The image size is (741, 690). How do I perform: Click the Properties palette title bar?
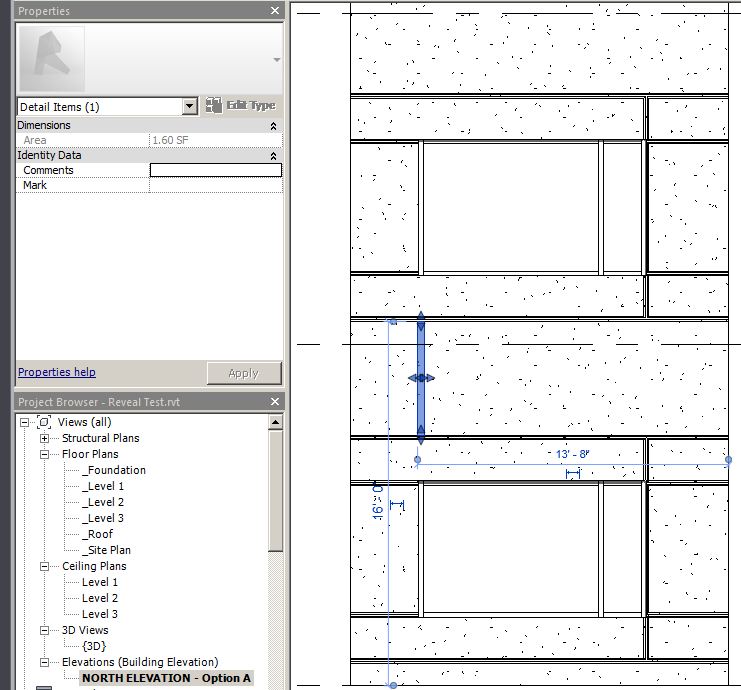point(149,10)
